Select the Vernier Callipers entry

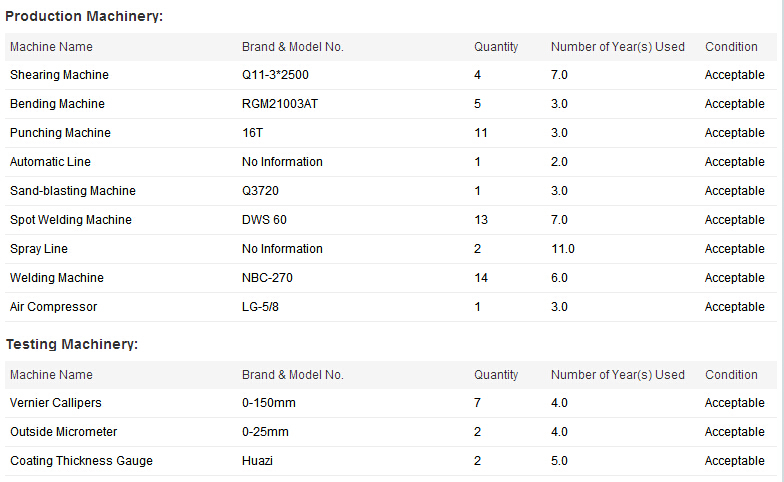(x=56, y=403)
